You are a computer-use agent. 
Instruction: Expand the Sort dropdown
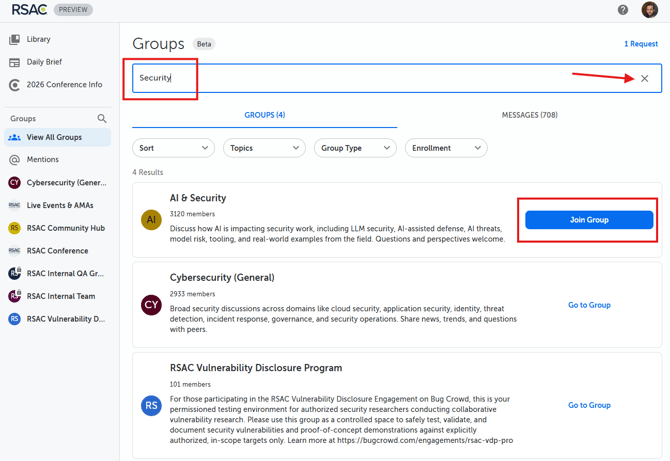click(173, 148)
